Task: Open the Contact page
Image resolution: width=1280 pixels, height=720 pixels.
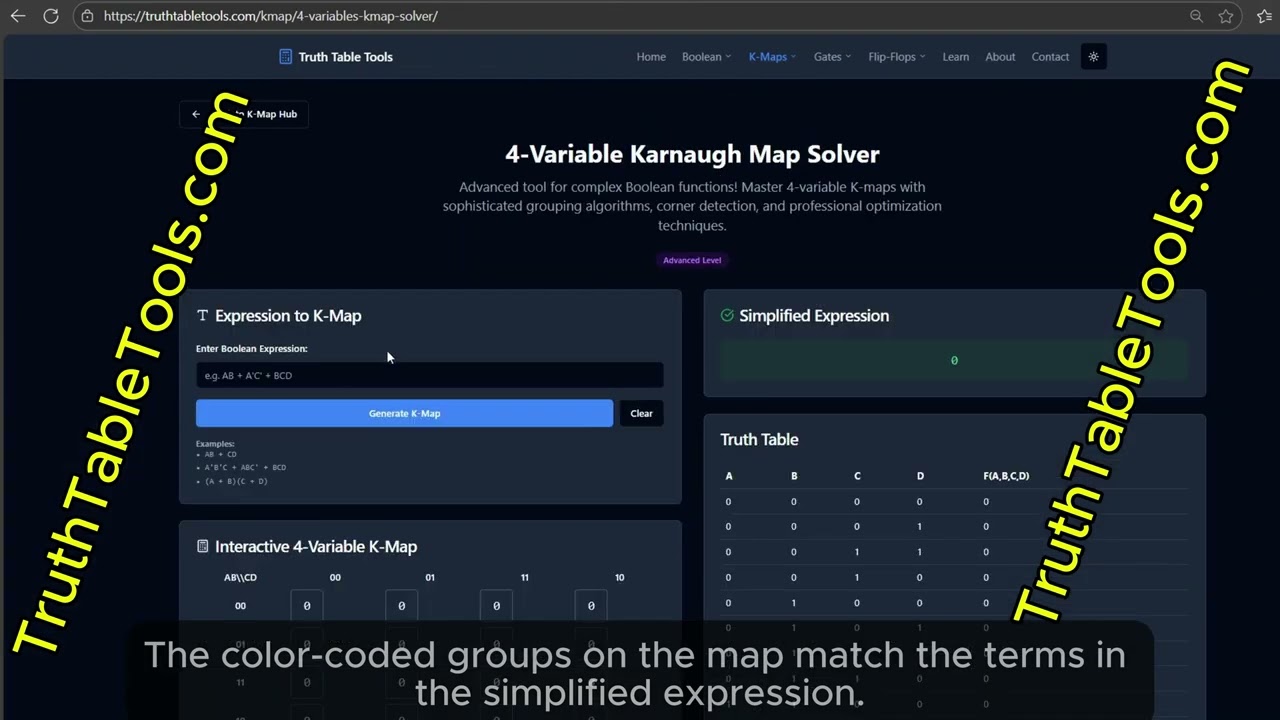Action: (x=1050, y=57)
